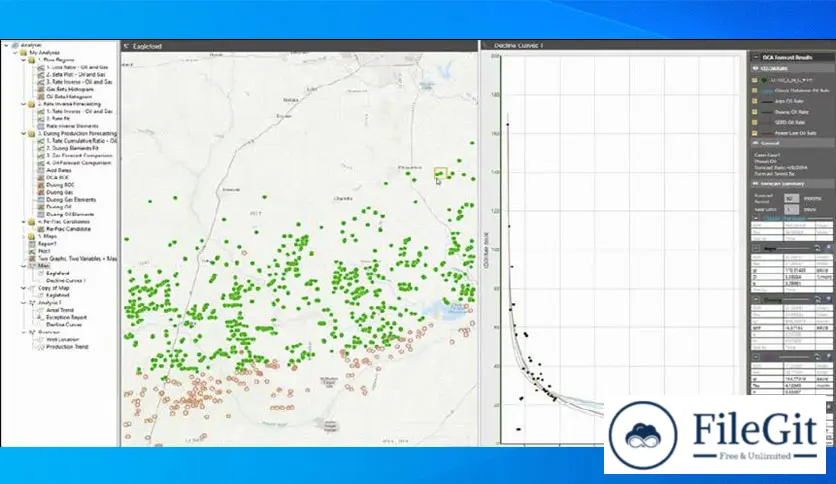Select Eagleford under Copy of Map
Image resolution: width=836 pixels, height=484 pixels.
[57, 295]
